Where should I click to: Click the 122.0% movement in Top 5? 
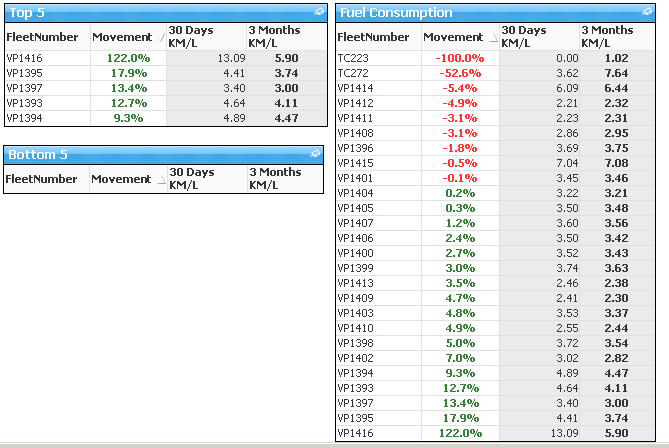pyautogui.click(x=128, y=58)
